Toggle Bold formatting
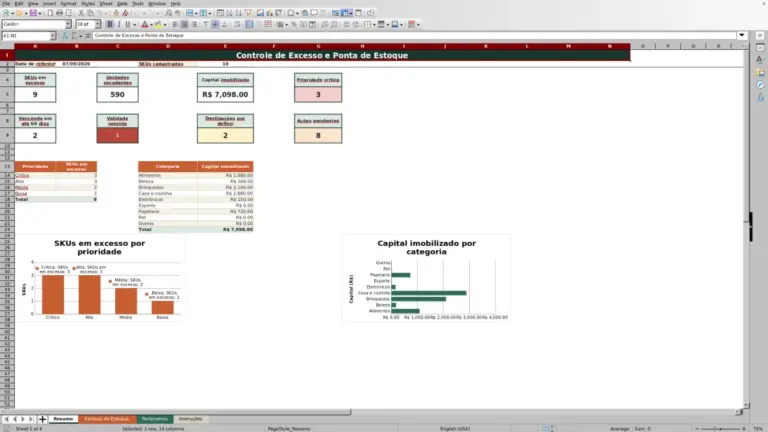The height and width of the screenshot is (432, 768). pos(110,24)
